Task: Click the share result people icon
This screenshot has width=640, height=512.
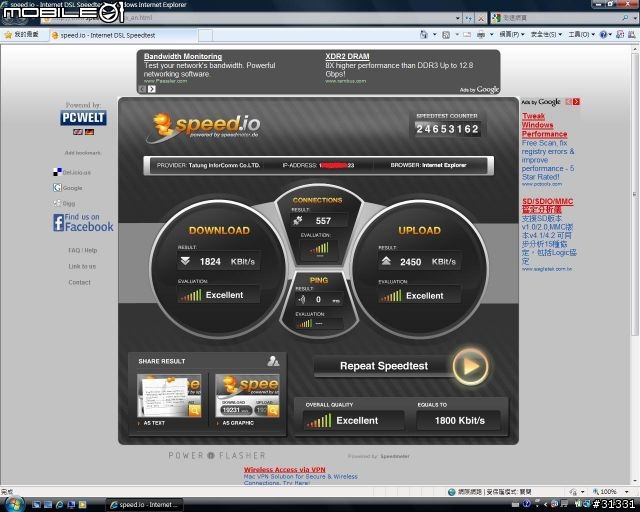Action: pos(273,361)
